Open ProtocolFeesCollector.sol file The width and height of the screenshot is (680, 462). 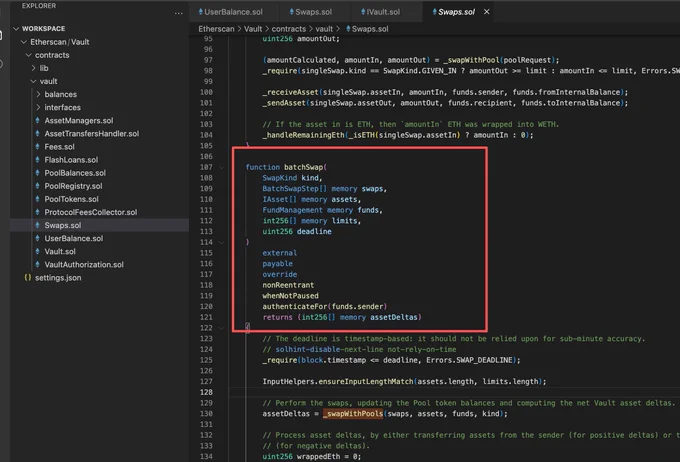[91, 212]
